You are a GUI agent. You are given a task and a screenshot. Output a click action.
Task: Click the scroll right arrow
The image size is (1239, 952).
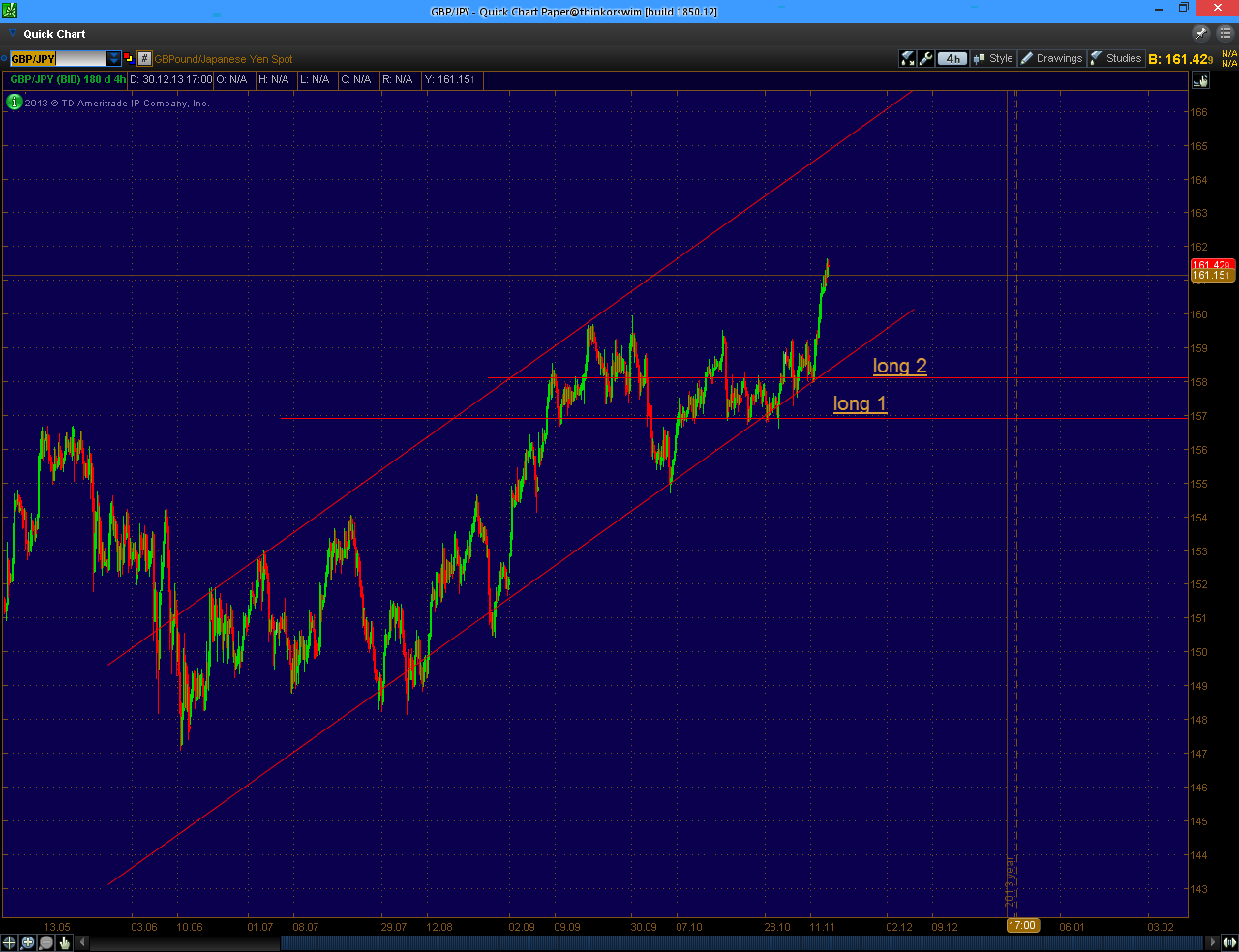click(1213, 942)
